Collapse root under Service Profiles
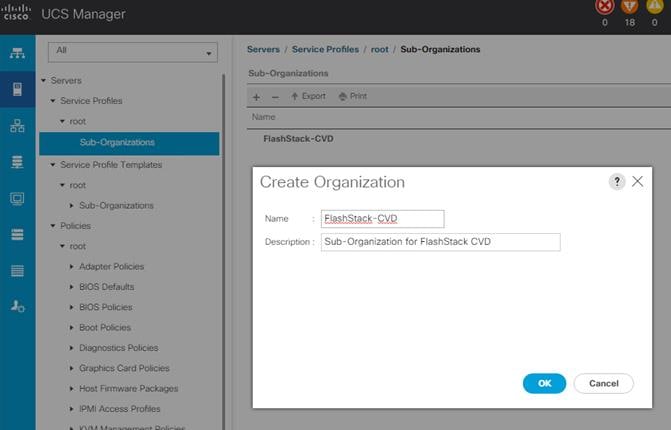 click(62, 122)
